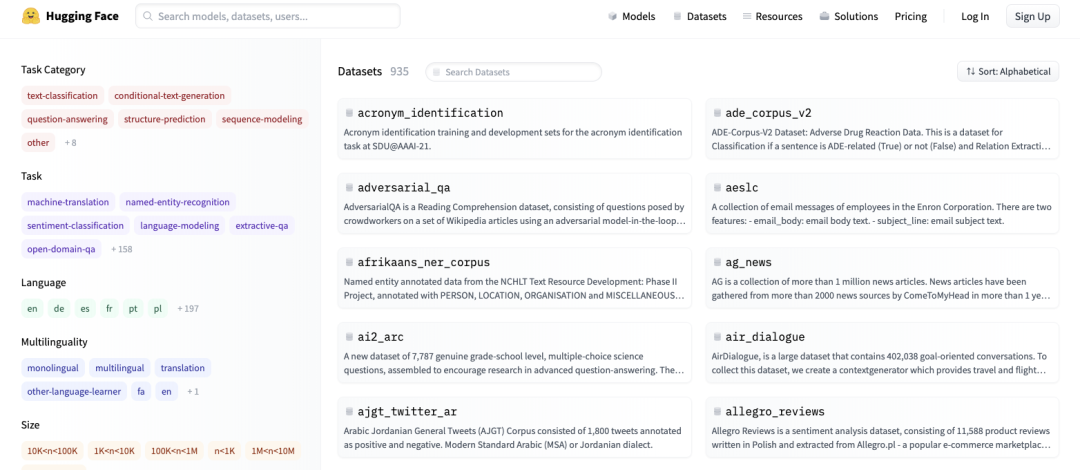Open the Resources menu
1080x470 pixels.
pos(772,17)
